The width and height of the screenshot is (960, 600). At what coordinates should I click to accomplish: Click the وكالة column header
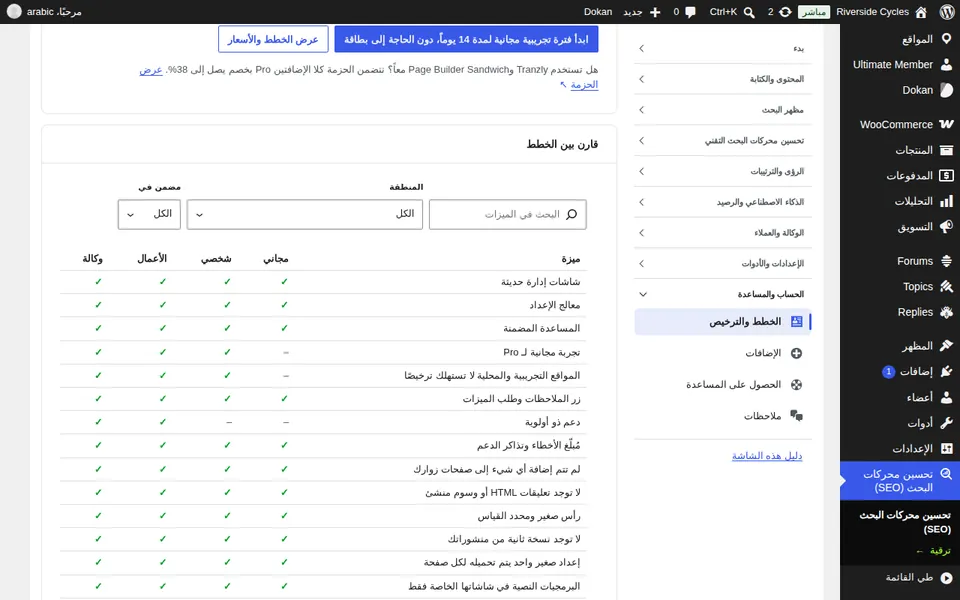tap(92, 258)
